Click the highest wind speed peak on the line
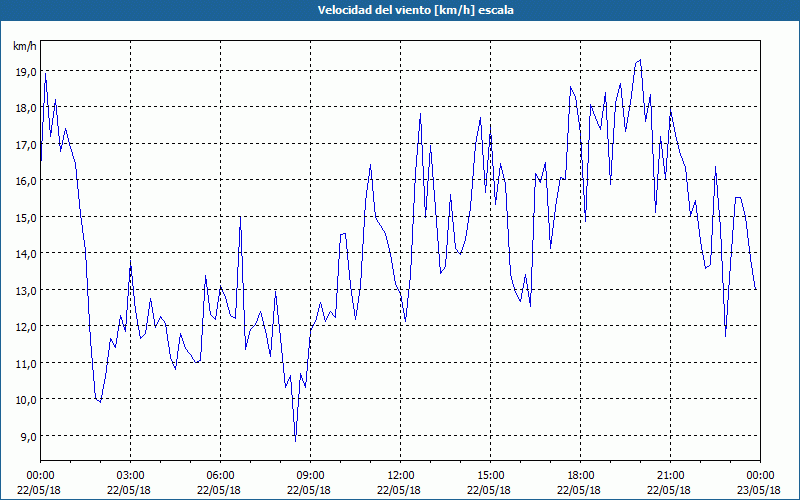The height and width of the screenshot is (500, 800). (x=640, y=60)
